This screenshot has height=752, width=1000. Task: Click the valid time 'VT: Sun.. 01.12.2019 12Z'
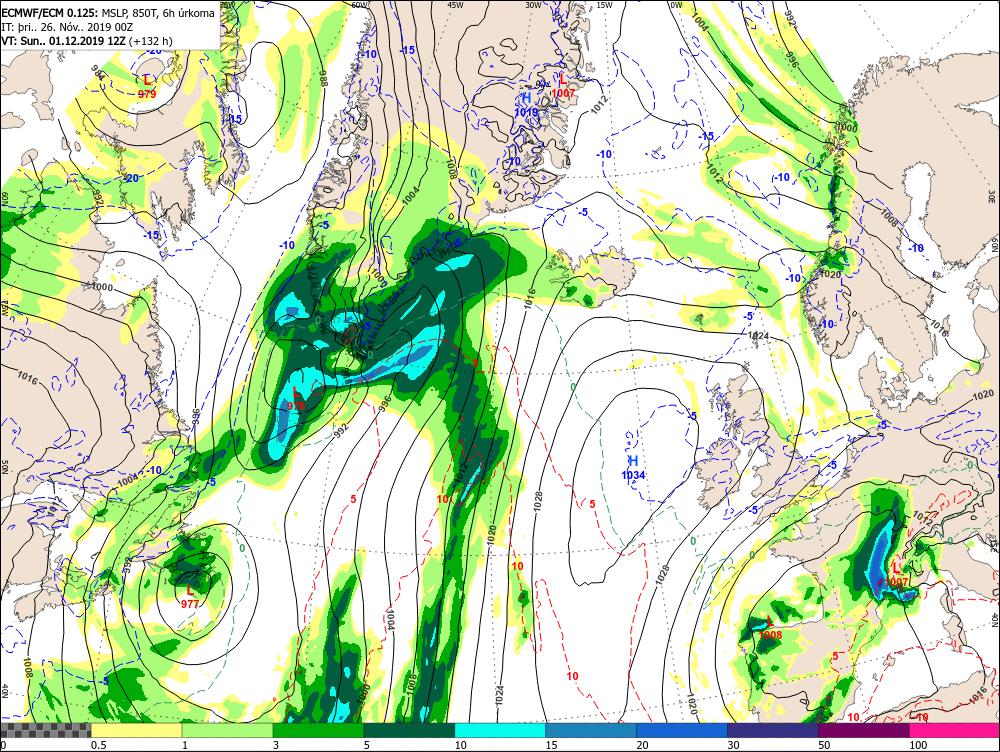coord(64,41)
